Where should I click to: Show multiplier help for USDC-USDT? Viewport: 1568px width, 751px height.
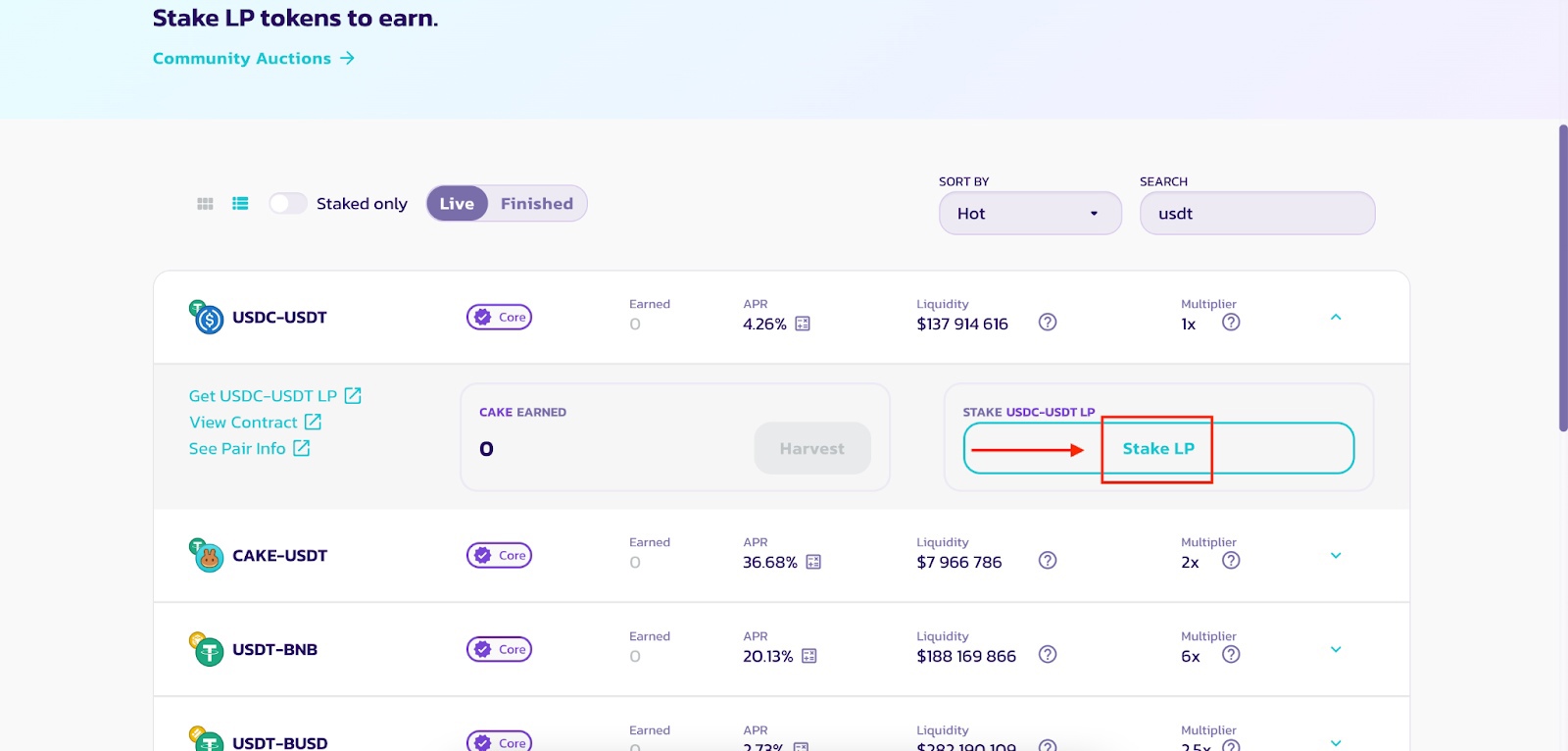pos(1231,323)
